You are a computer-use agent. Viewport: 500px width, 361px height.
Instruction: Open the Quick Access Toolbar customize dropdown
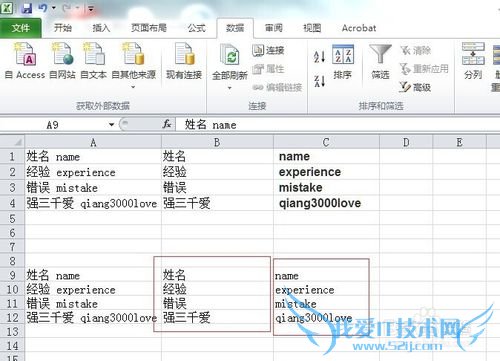point(91,8)
